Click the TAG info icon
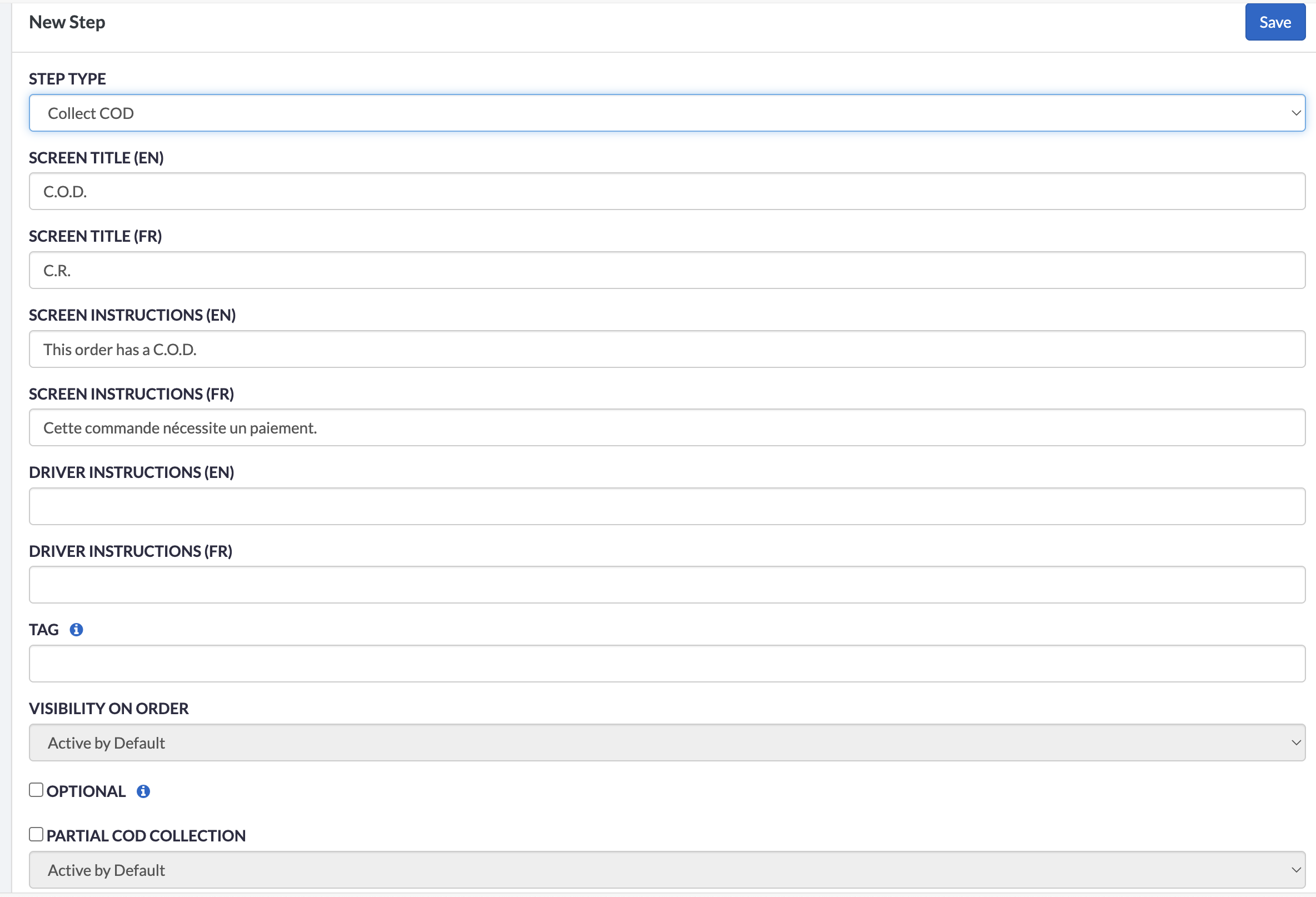The image size is (1316, 897). (77, 630)
